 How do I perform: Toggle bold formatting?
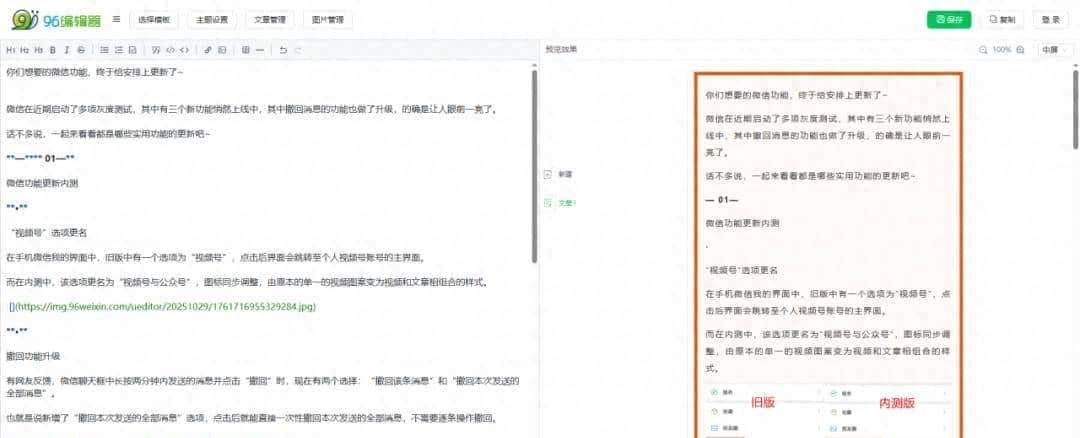(x=52, y=50)
